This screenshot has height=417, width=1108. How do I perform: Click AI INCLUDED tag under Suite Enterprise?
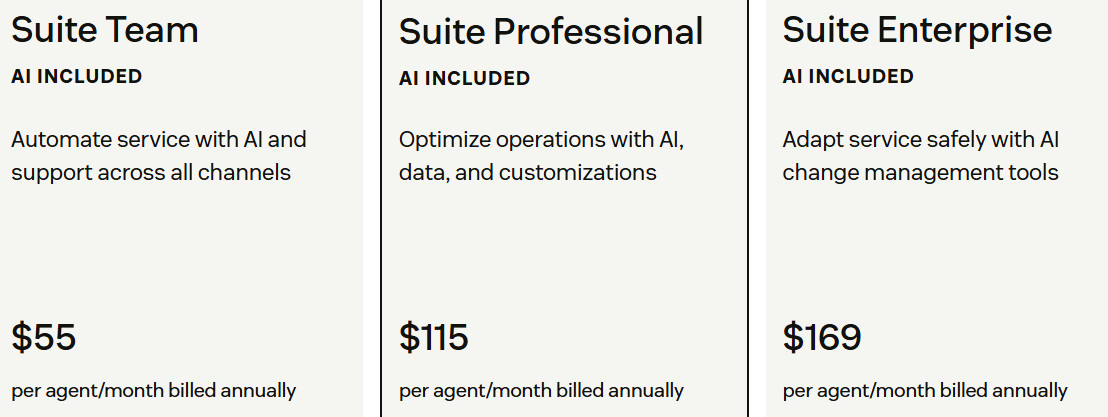point(848,76)
